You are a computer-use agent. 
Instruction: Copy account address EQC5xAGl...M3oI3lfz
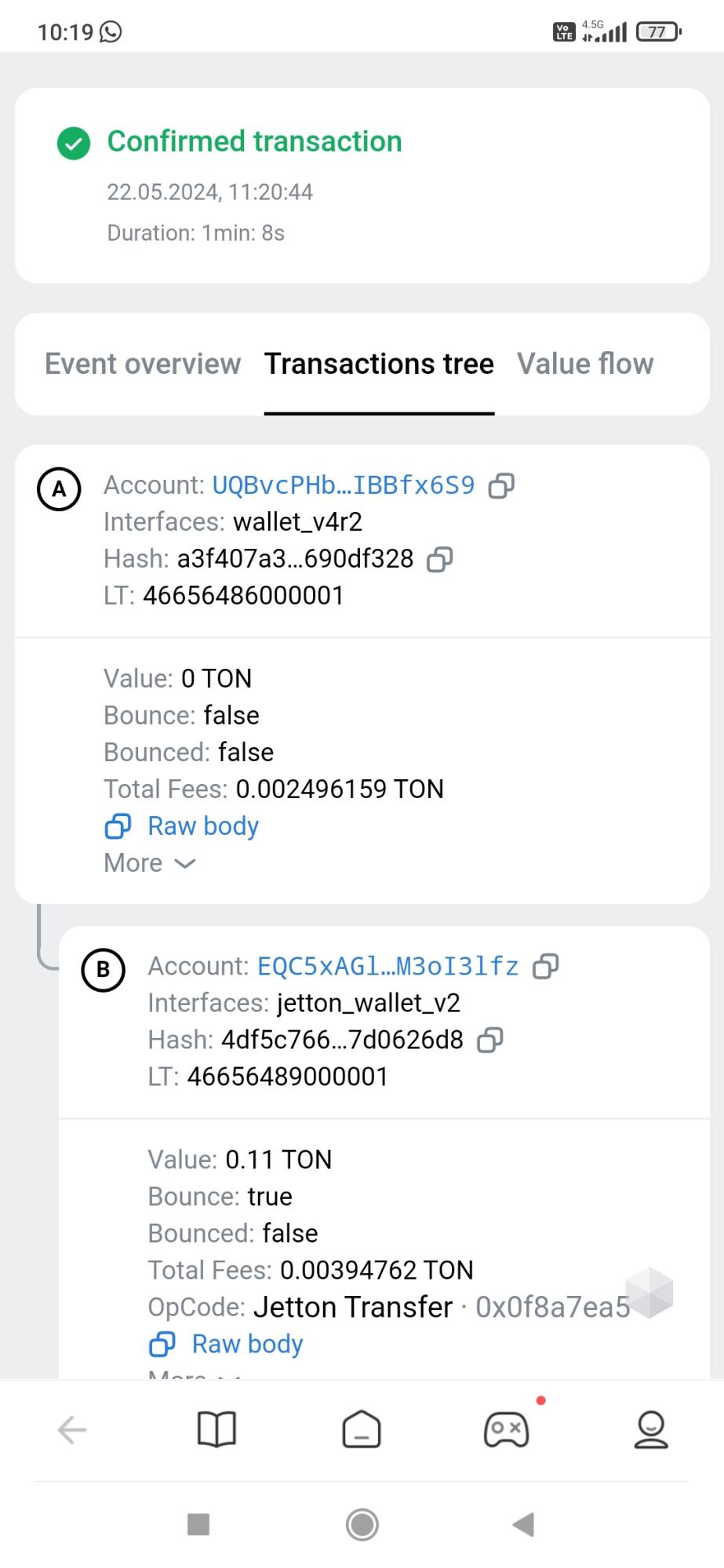(547, 967)
